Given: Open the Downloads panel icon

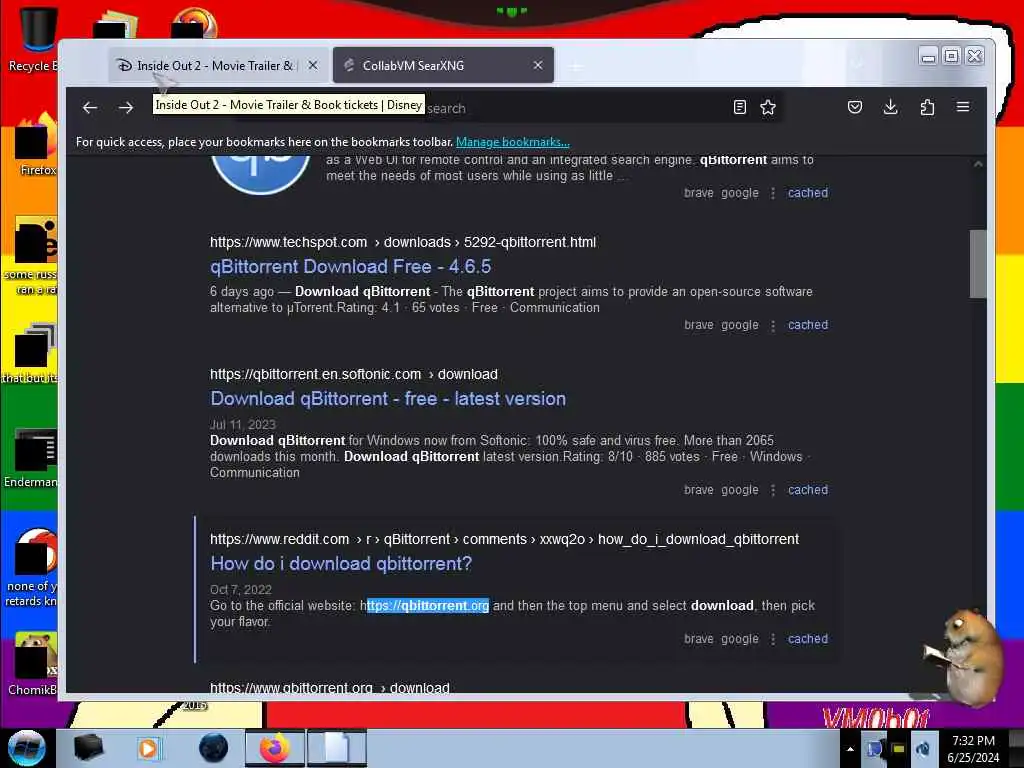Looking at the screenshot, I should coord(890,107).
